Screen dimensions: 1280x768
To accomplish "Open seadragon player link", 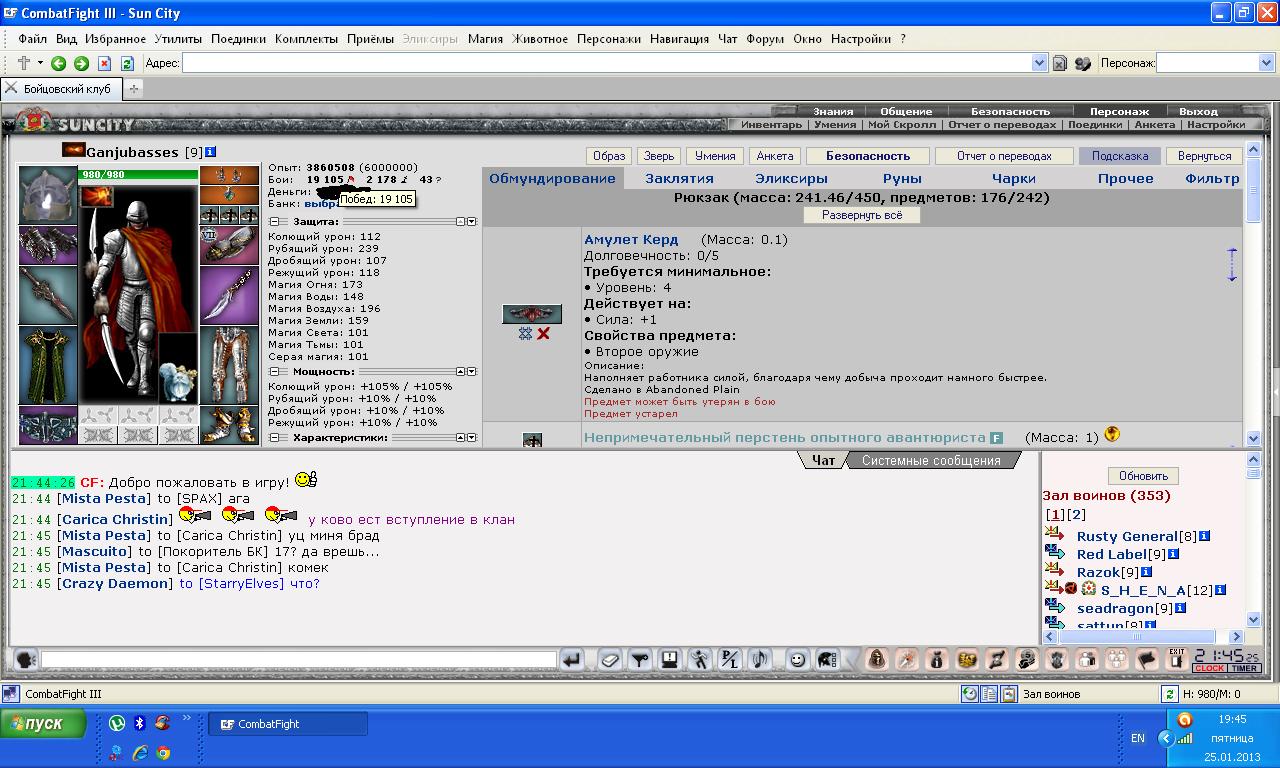I will (1115, 608).
